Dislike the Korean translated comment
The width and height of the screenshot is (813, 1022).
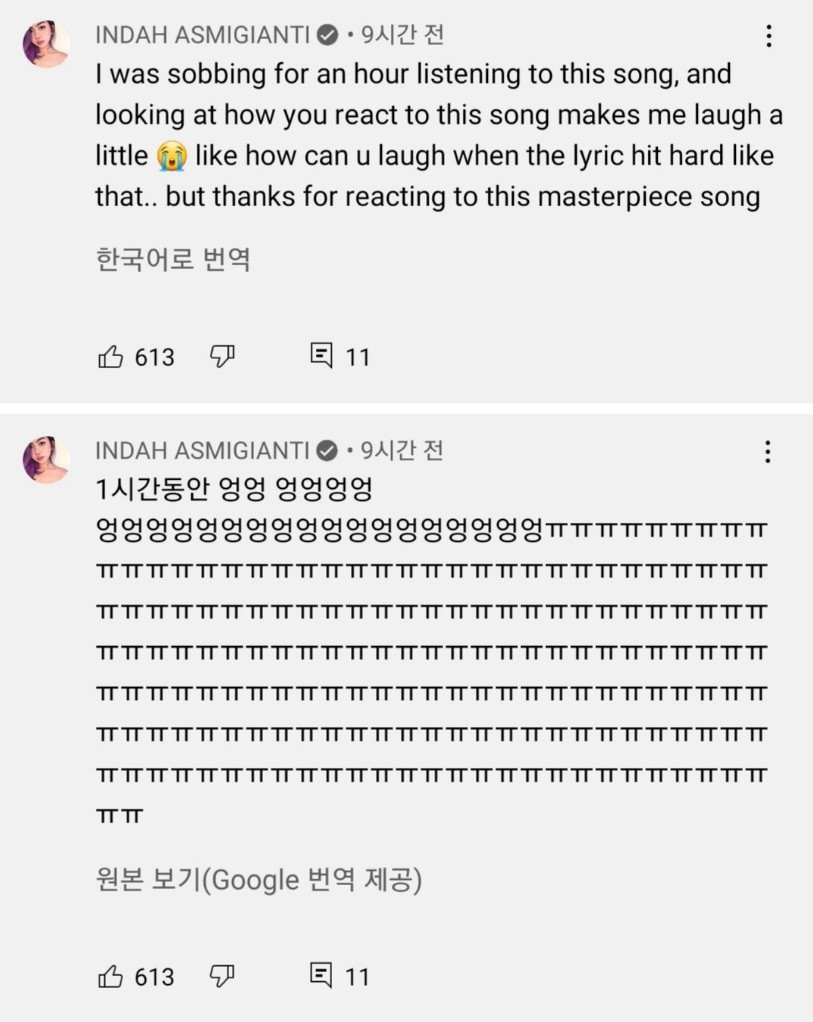pyautogui.click(x=221, y=976)
